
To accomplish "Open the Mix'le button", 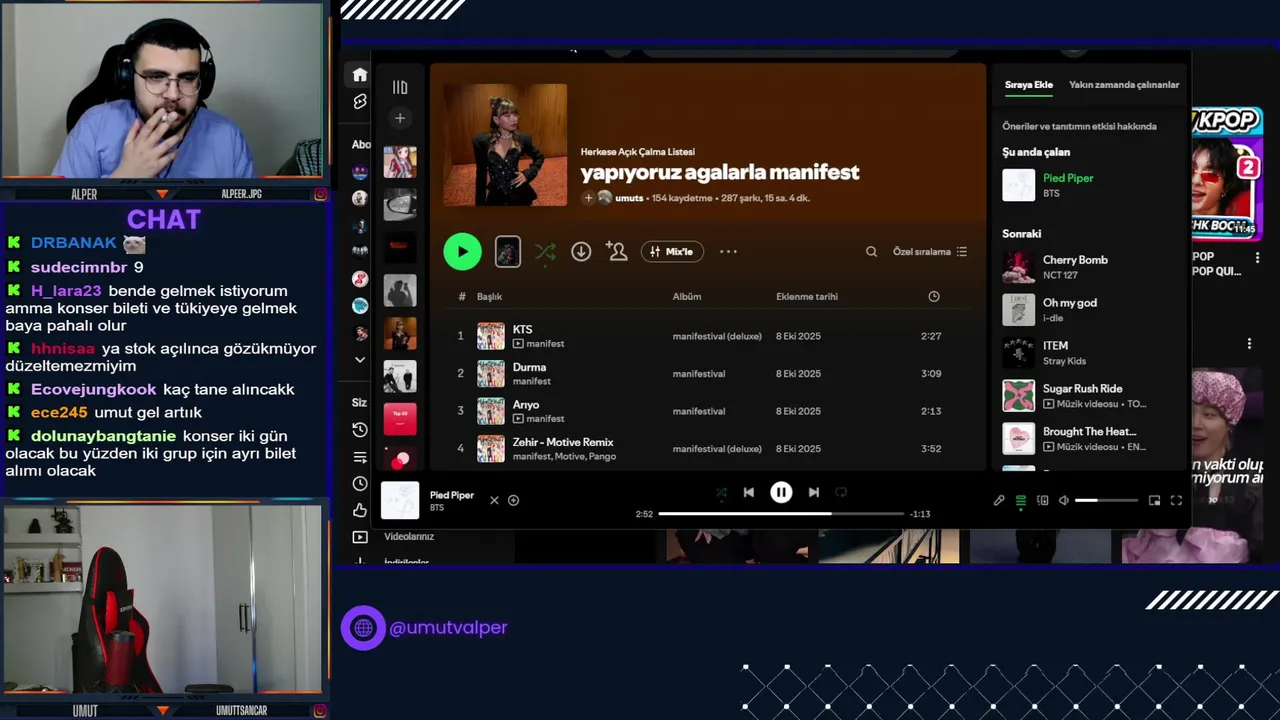I will pyautogui.click(x=672, y=252).
